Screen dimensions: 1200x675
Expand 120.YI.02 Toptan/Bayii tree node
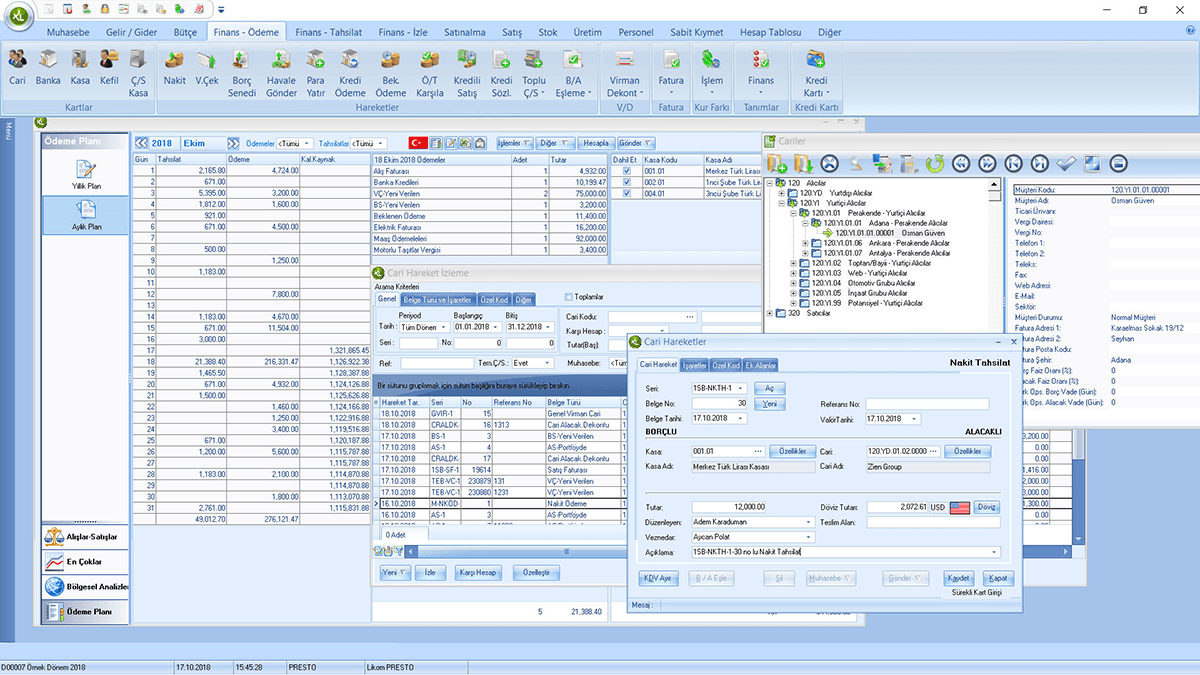(794, 263)
